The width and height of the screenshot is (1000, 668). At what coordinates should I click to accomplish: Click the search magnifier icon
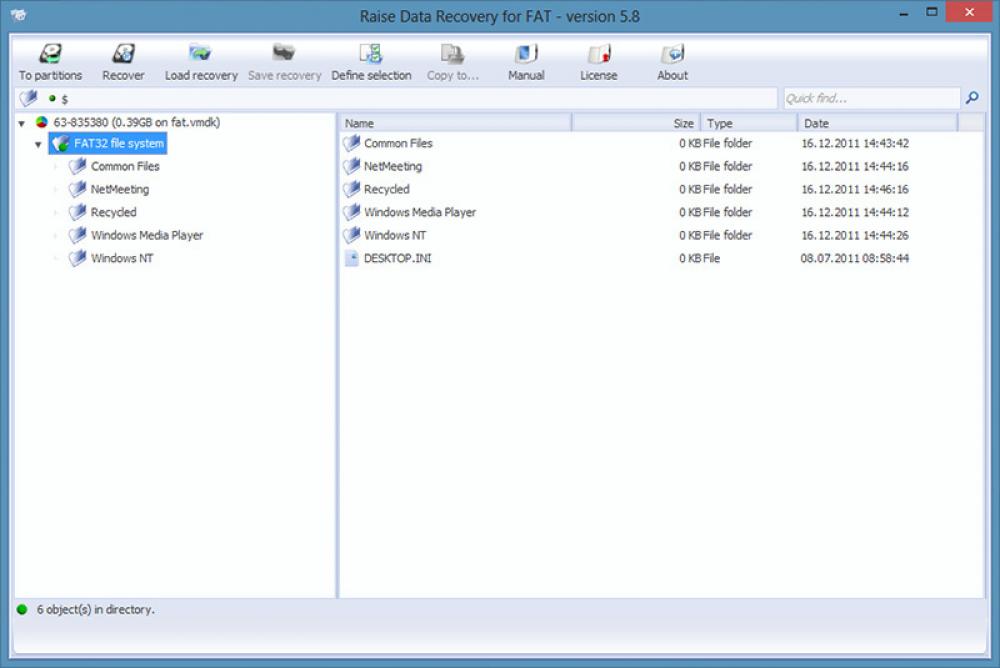(x=971, y=98)
